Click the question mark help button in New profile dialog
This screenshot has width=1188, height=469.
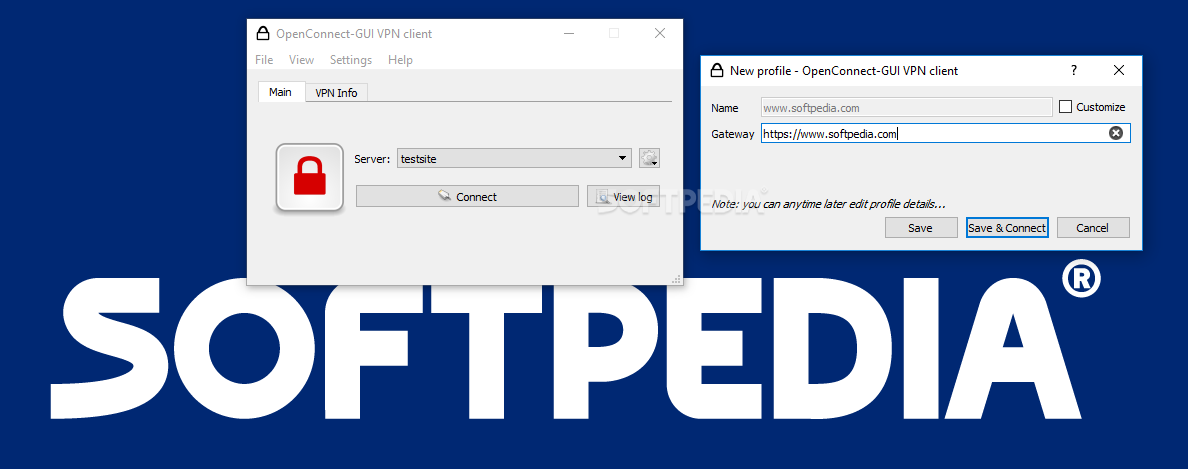pos(1074,70)
